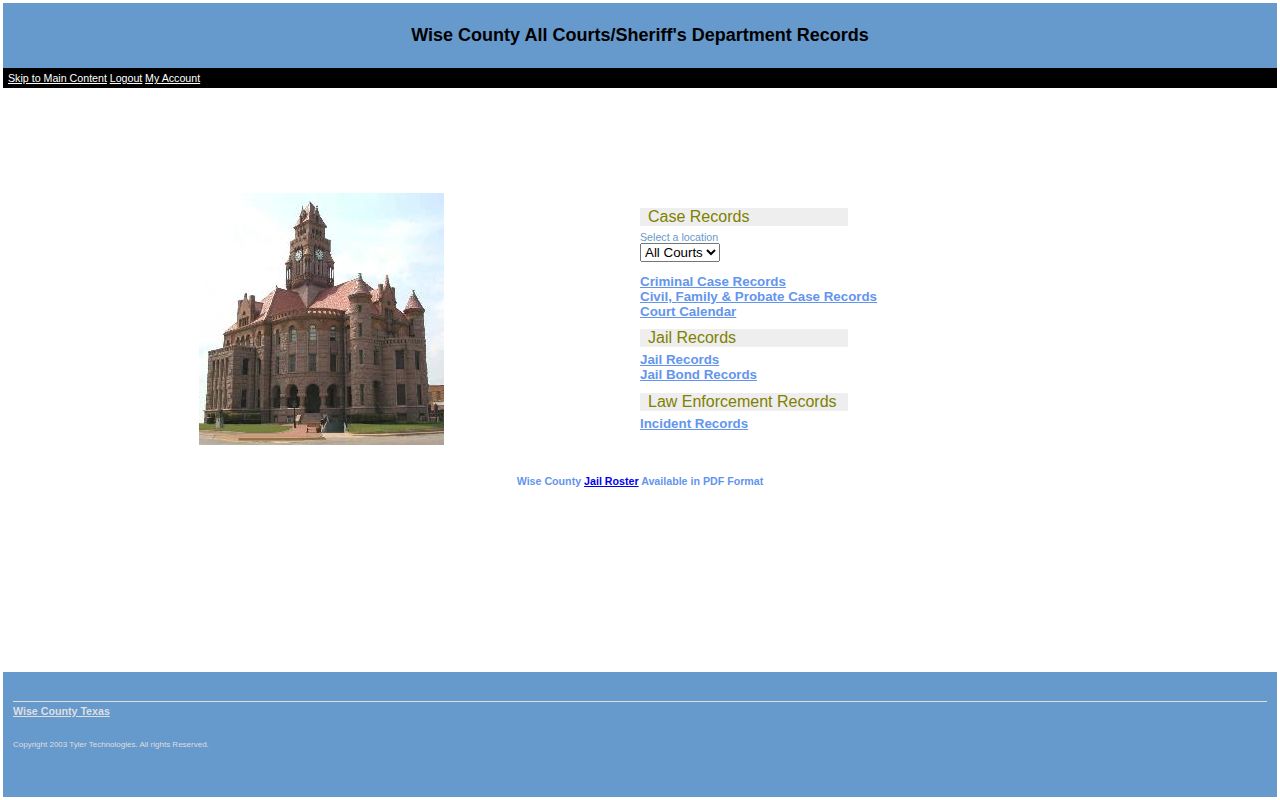
Task: Click the Wise County page title
Action: (x=640, y=35)
